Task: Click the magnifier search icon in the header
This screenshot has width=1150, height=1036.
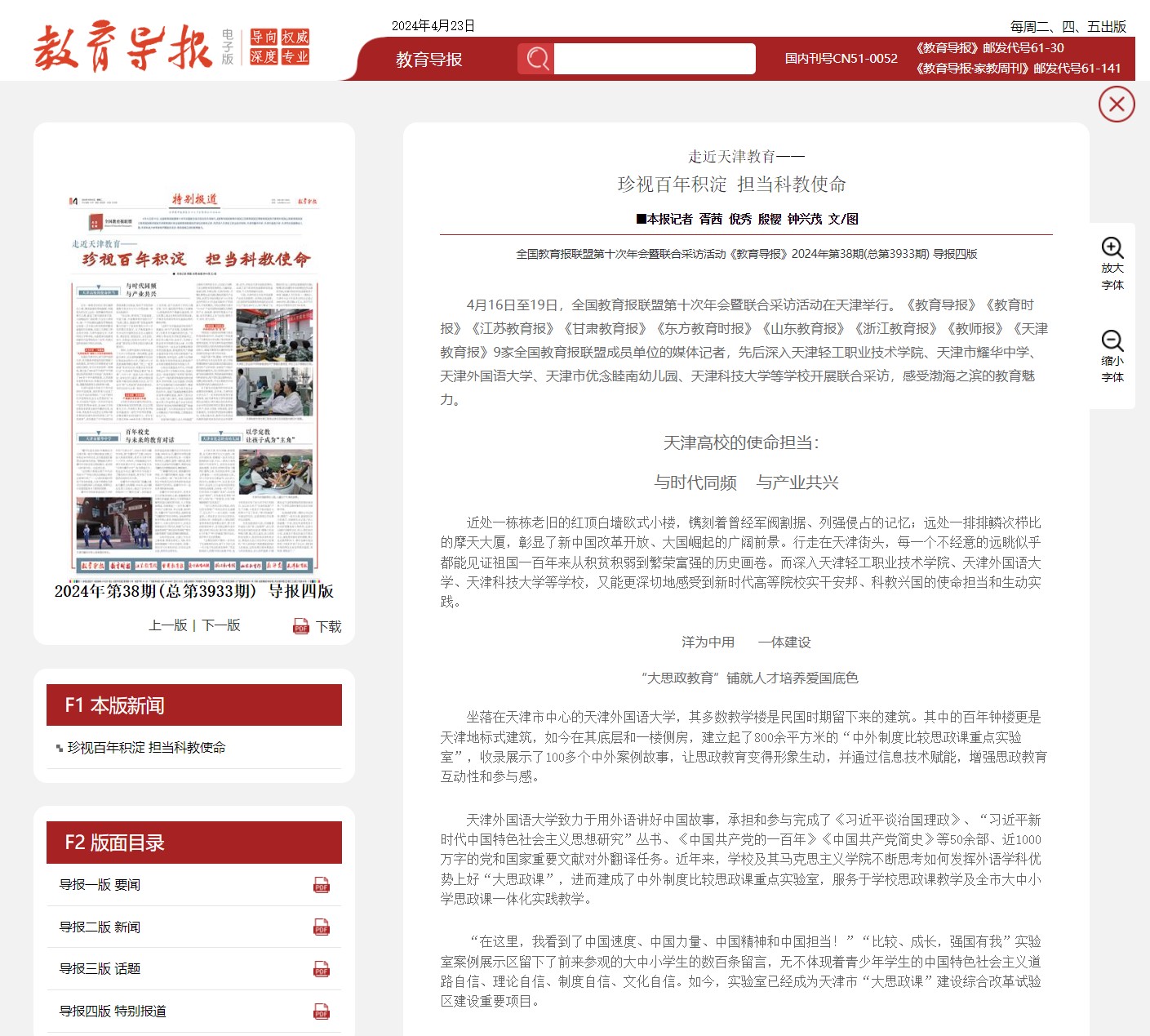Action: point(536,59)
